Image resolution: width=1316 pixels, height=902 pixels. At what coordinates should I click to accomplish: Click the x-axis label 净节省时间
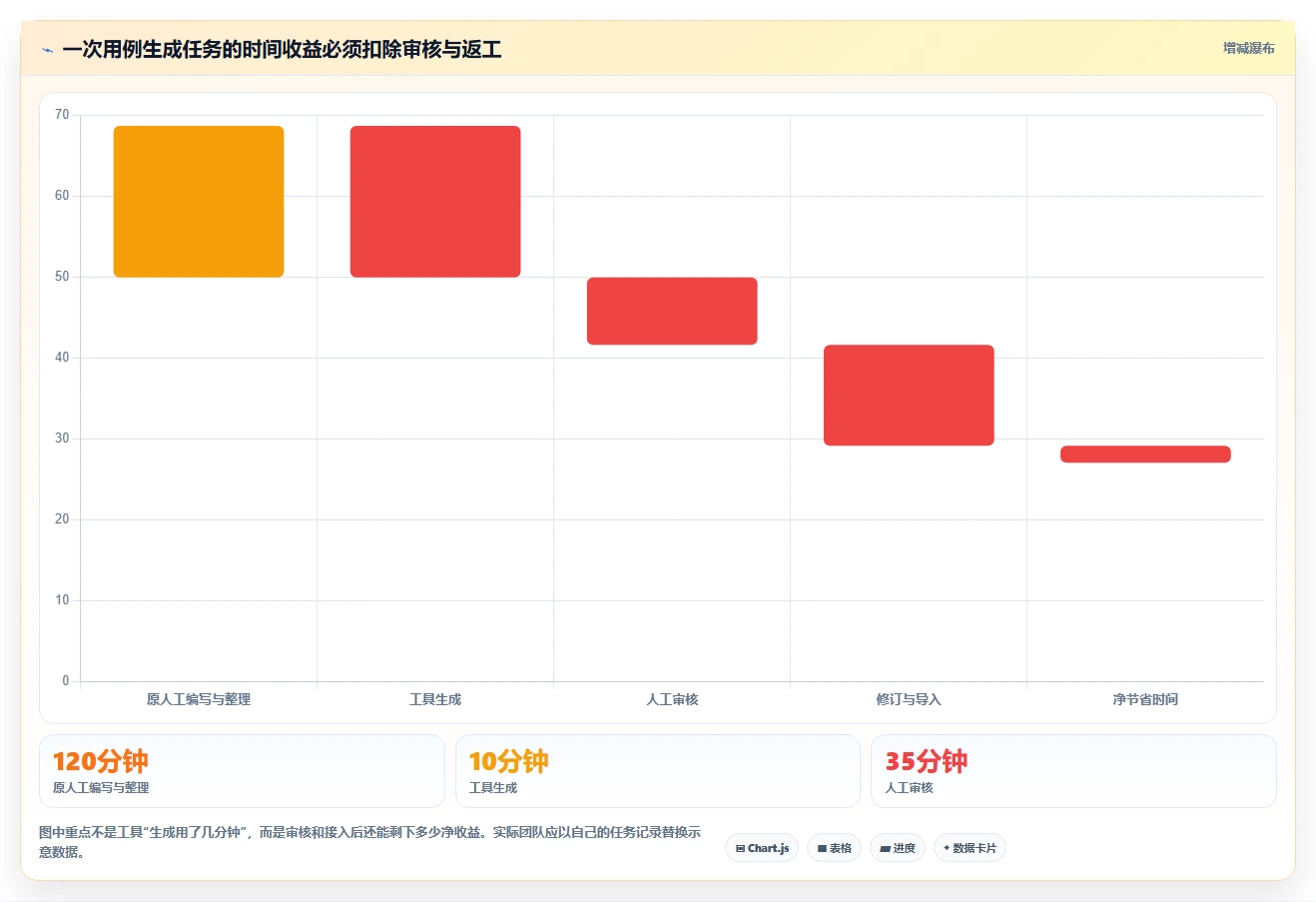(1145, 699)
